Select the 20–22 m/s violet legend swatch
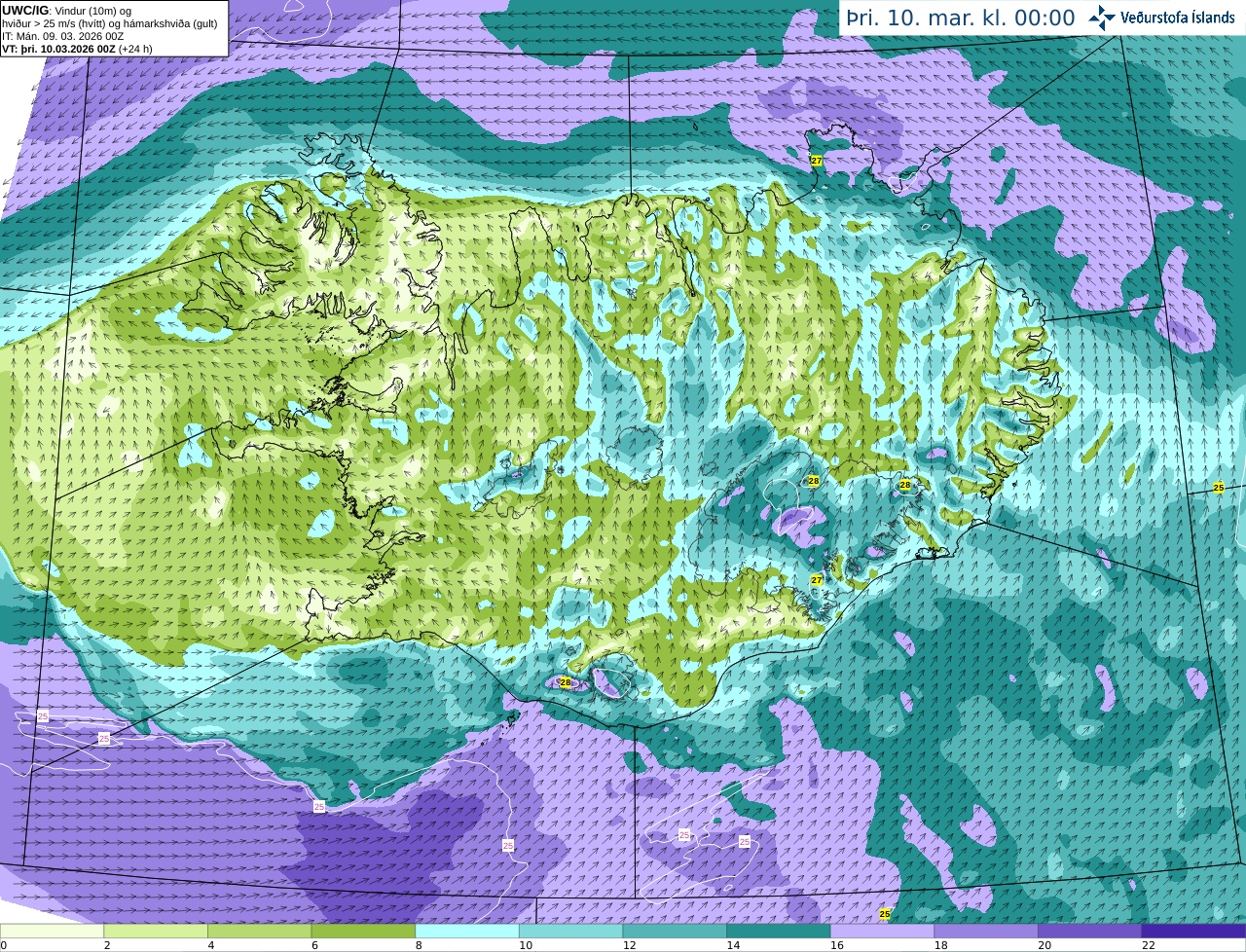The image size is (1246, 952). 1090,931
